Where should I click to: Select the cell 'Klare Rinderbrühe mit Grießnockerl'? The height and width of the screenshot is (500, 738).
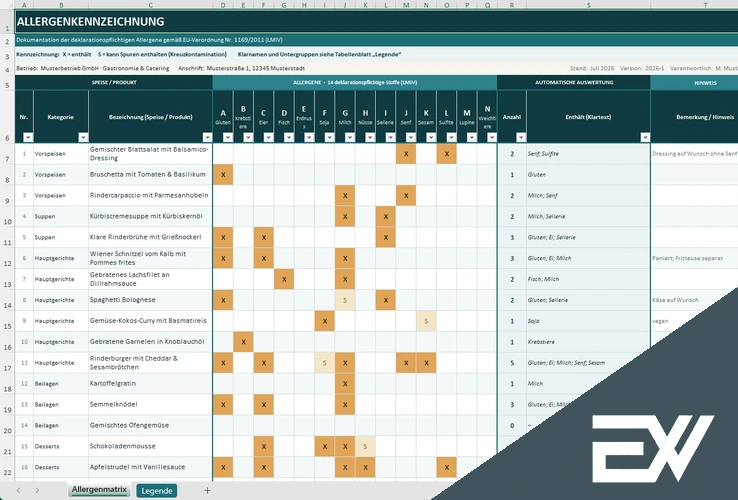(x=150, y=237)
